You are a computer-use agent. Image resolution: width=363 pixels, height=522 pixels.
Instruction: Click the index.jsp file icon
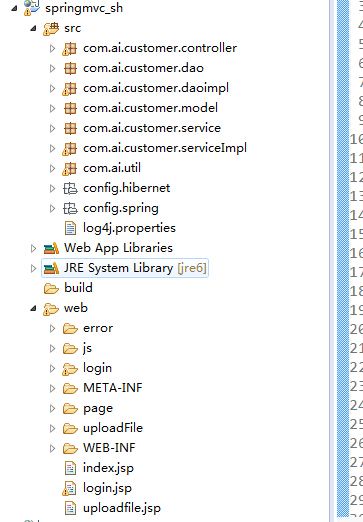click(x=70, y=468)
